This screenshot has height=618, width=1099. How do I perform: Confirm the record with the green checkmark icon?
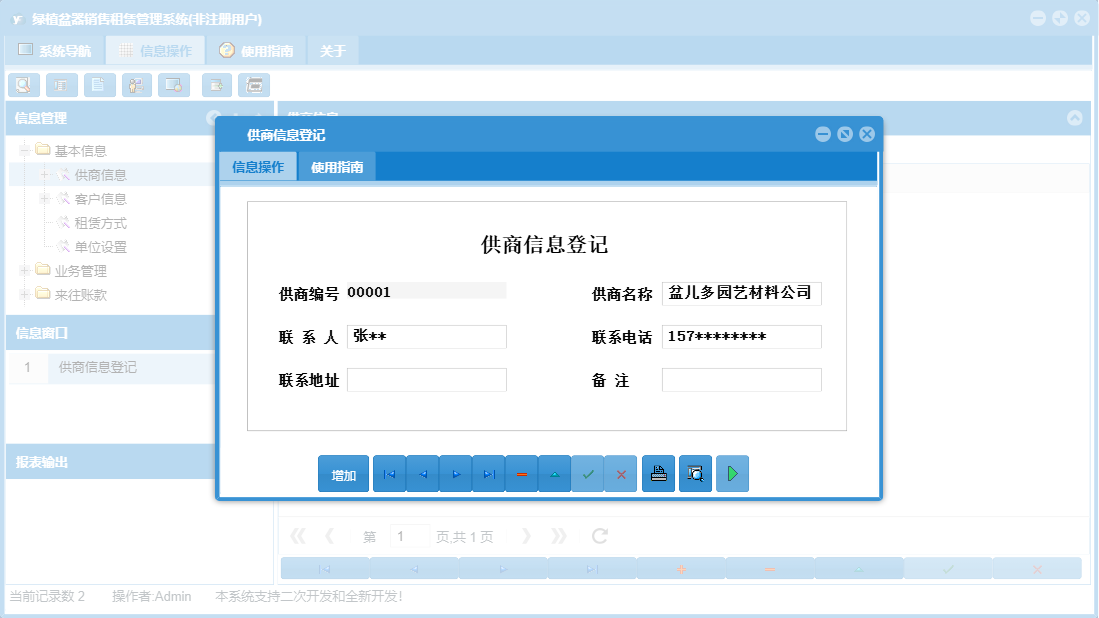point(588,473)
